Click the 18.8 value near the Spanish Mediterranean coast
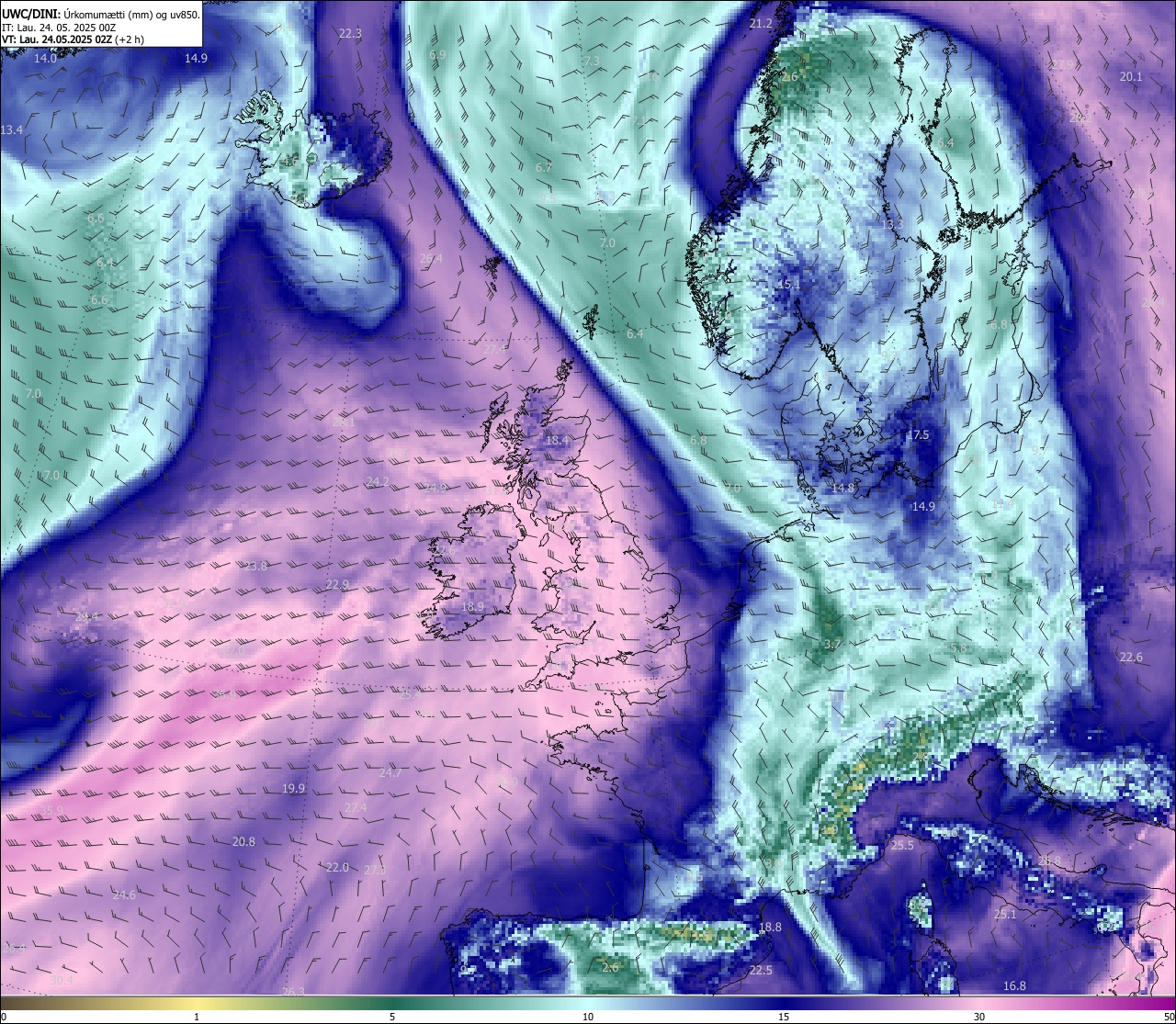 tap(770, 927)
